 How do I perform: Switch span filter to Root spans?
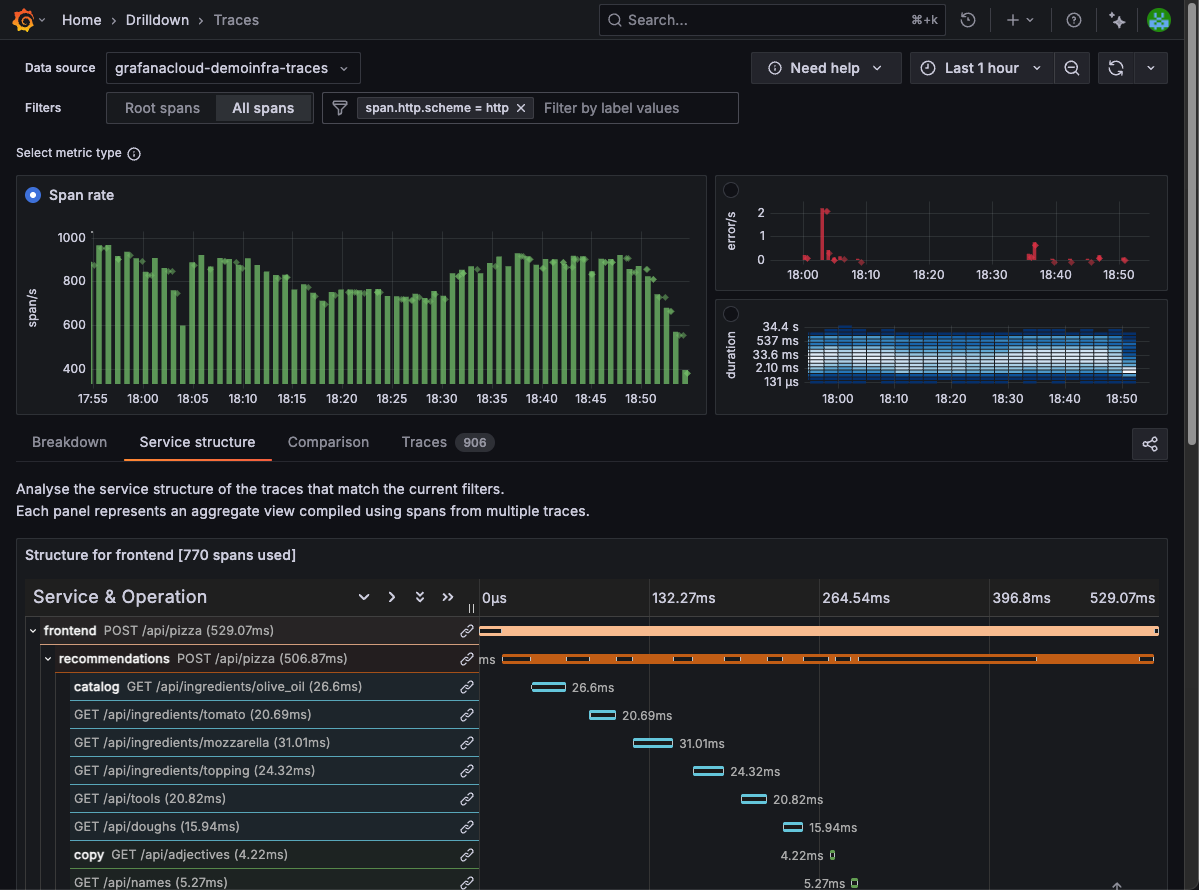[x=163, y=108]
